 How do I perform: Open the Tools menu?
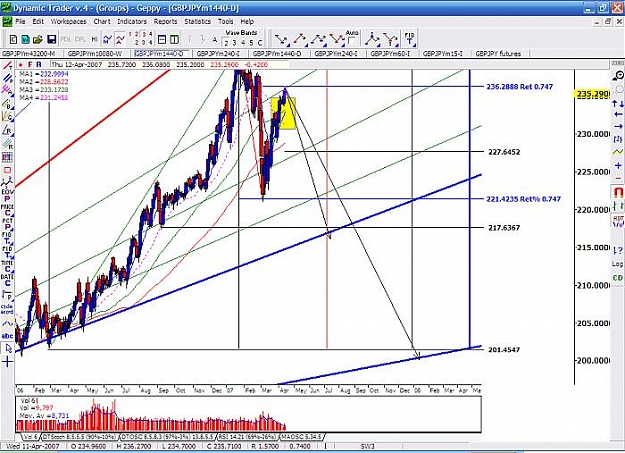point(226,22)
